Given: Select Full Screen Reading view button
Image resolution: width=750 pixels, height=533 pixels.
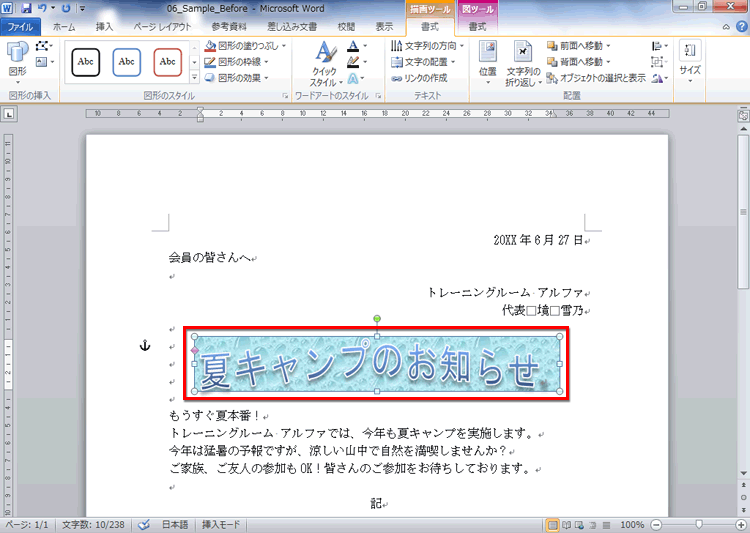Looking at the screenshot, I should coord(566,525).
